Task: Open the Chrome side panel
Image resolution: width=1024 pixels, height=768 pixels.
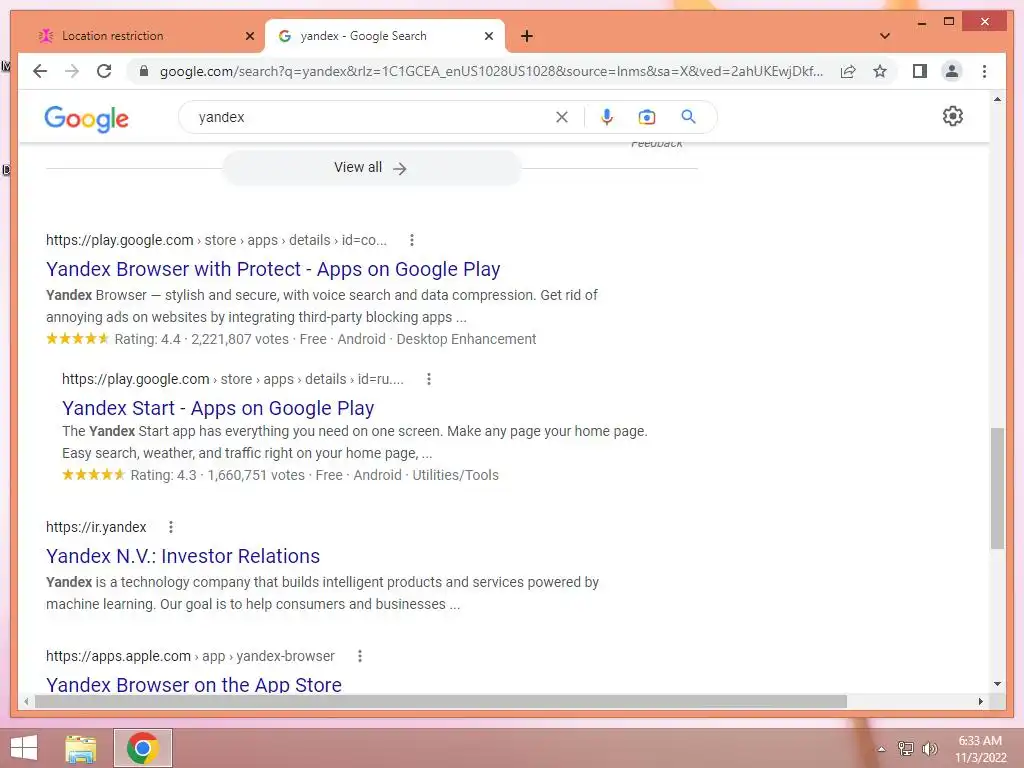Action: coord(920,71)
